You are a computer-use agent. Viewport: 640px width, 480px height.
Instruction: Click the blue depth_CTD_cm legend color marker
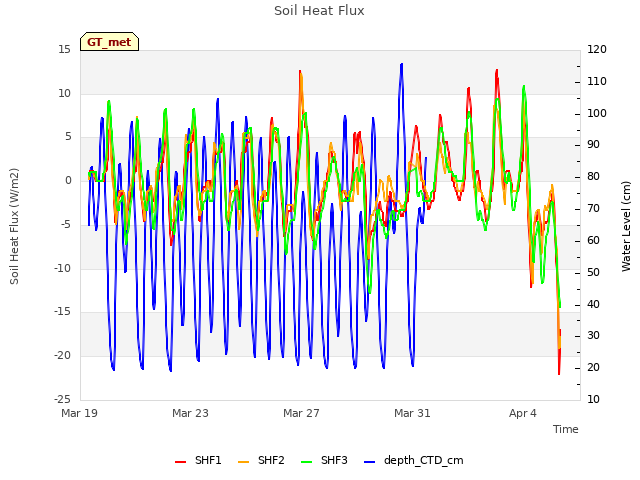point(369,462)
